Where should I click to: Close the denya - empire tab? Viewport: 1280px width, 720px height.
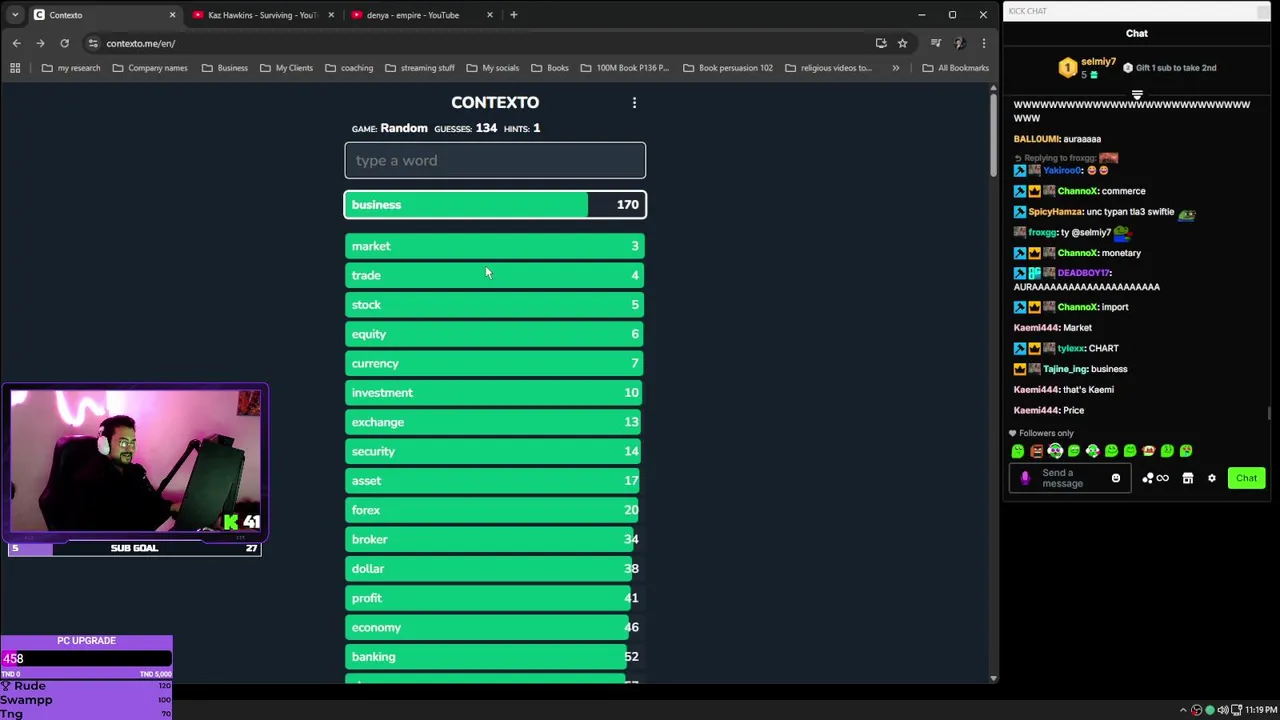coord(489,15)
